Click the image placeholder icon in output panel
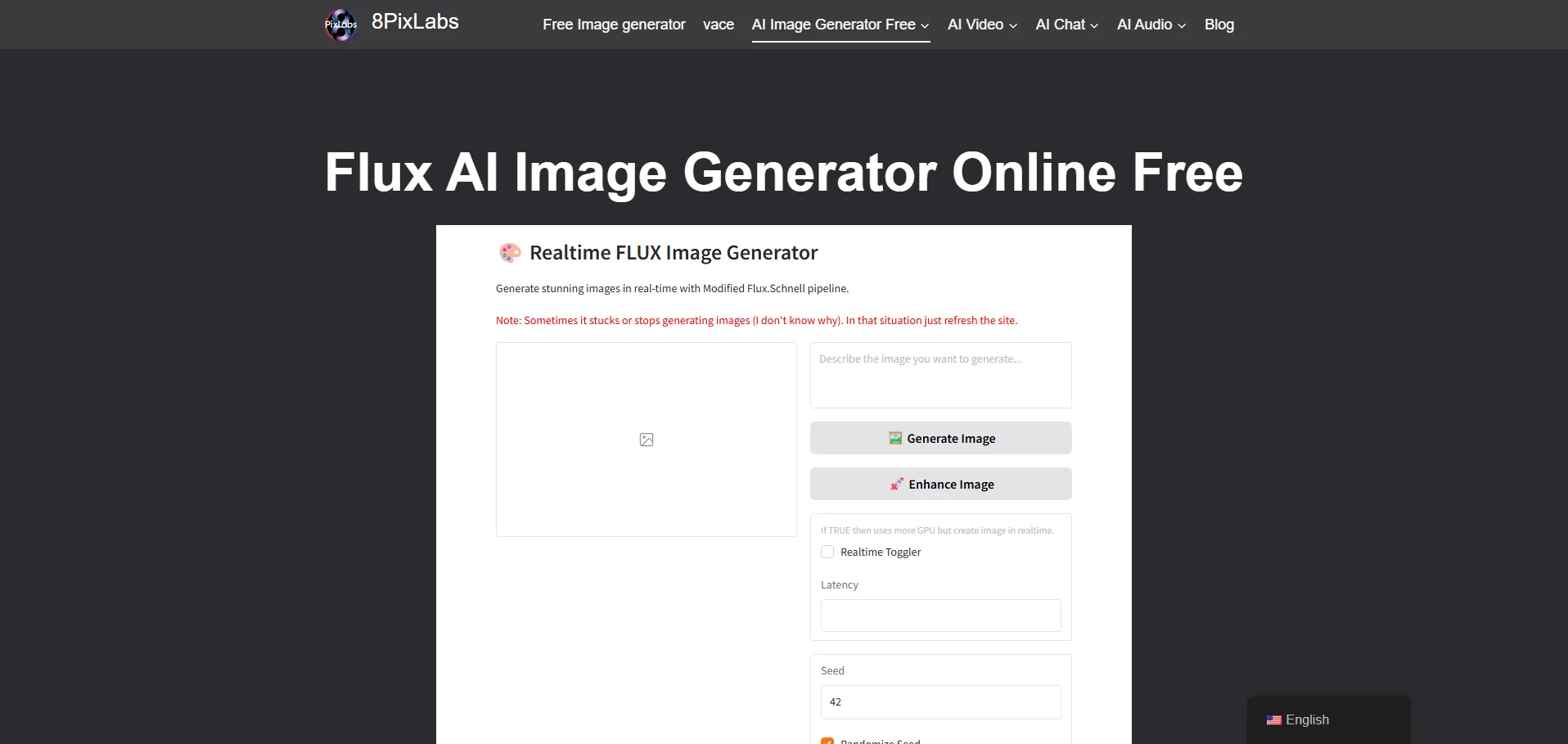The width and height of the screenshot is (1568, 744). point(646,440)
